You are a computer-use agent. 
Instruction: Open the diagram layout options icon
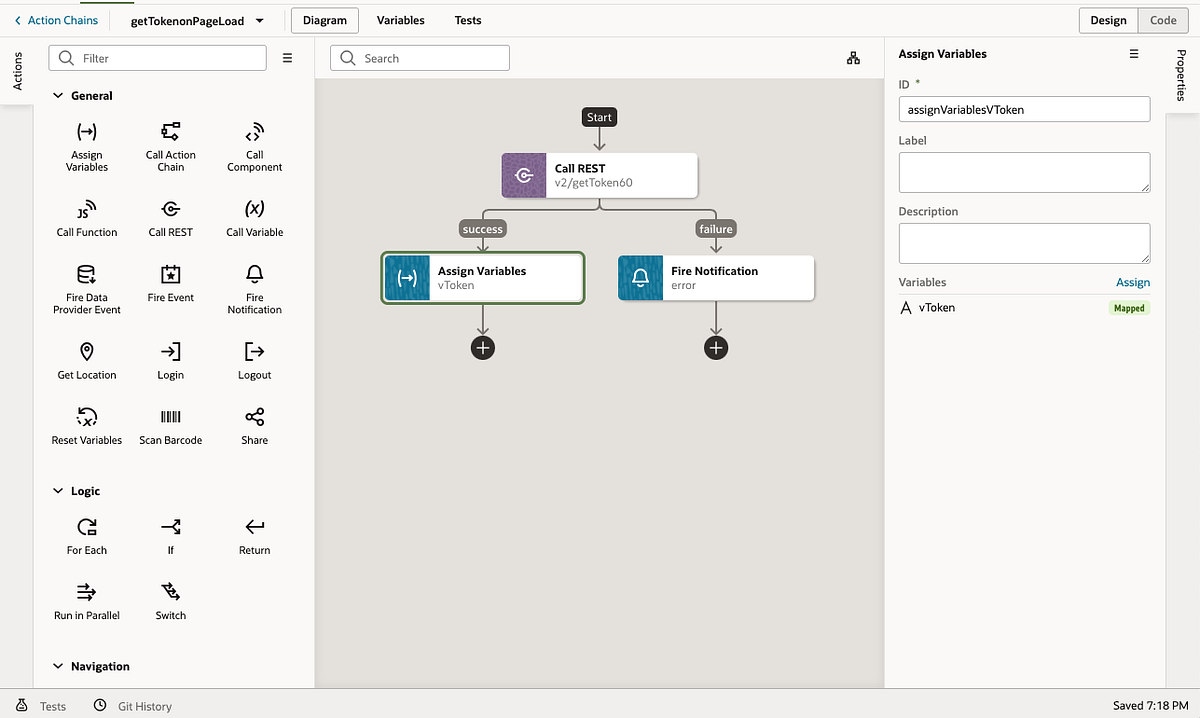pyautogui.click(x=853, y=58)
